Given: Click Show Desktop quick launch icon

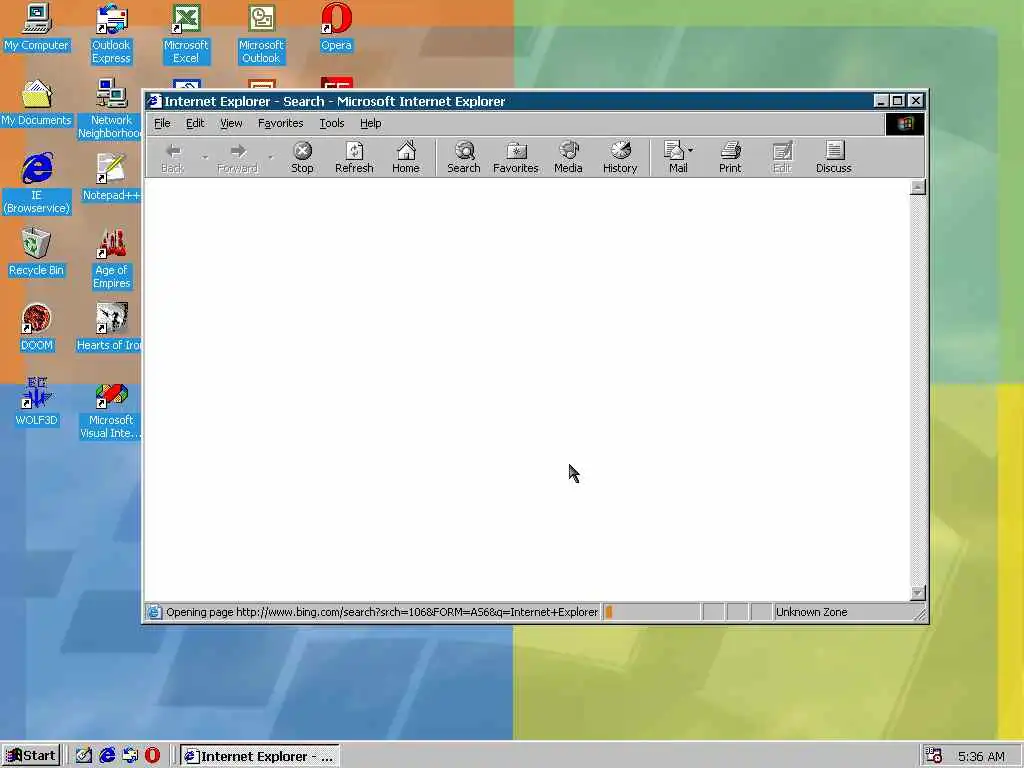Looking at the screenshot, I should coord(84,756).
